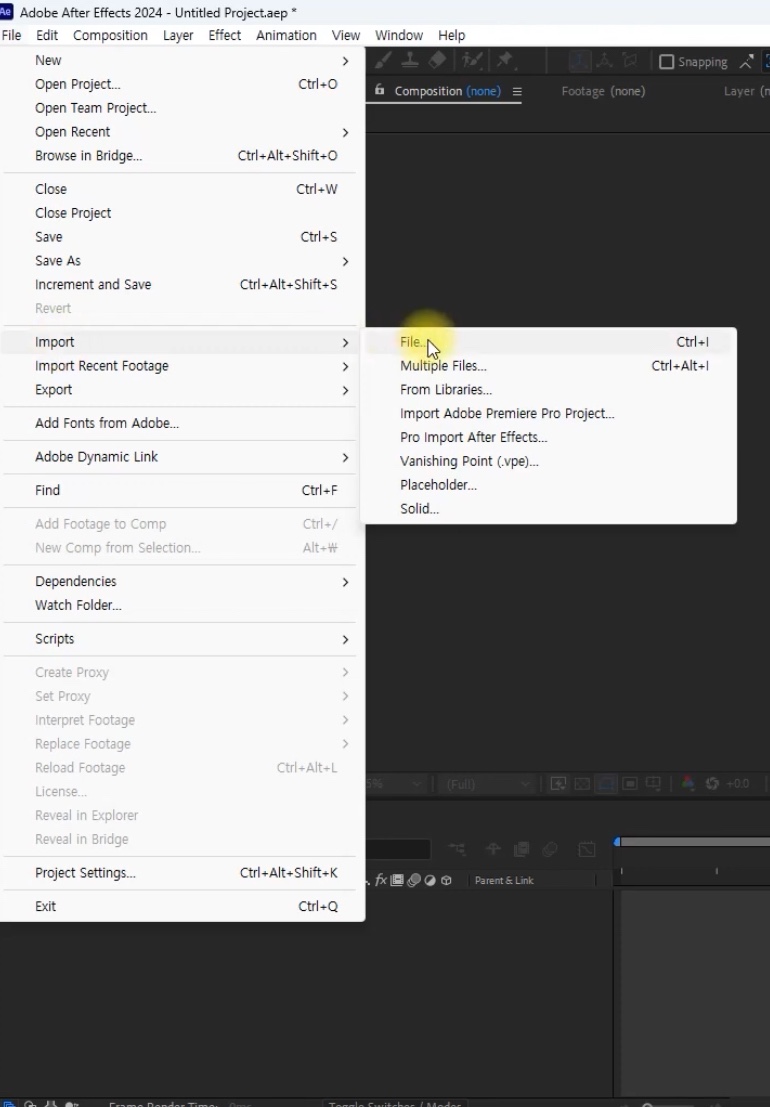Open the Composition panel hamburger menu
This screenshot has height=1107, width=770.
517,92
